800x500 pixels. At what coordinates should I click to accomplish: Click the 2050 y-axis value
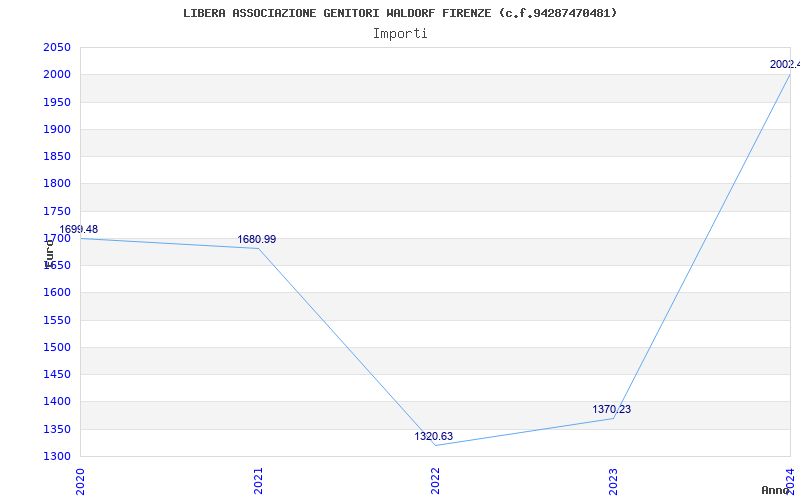[x=57, y=47]
